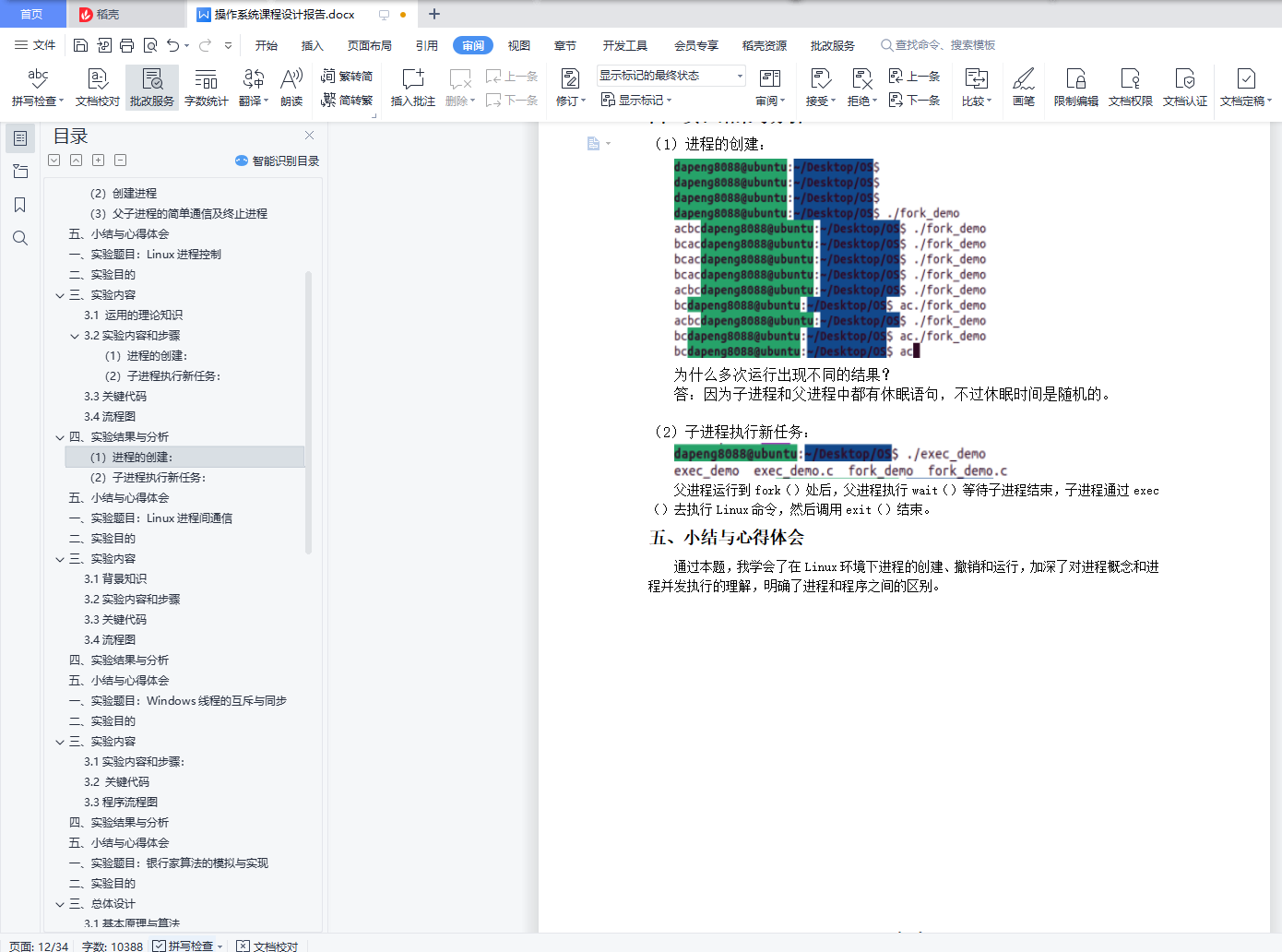This screenshot has width=1282, height=952.
Task: Click the 目录 pane vertical scrollbar
Action: [x=308, y=412]
